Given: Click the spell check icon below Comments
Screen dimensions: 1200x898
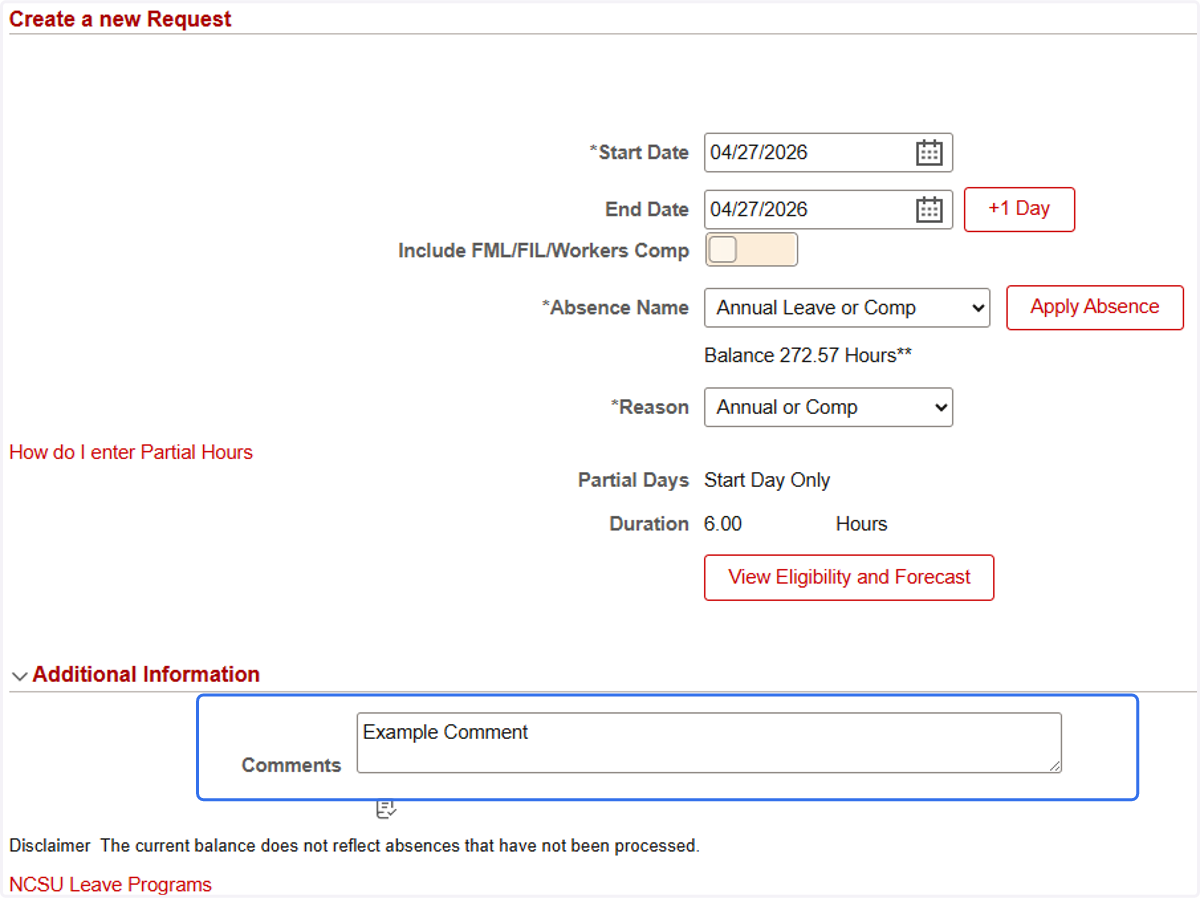Looking at the screenshot, I should coord(386,808).
